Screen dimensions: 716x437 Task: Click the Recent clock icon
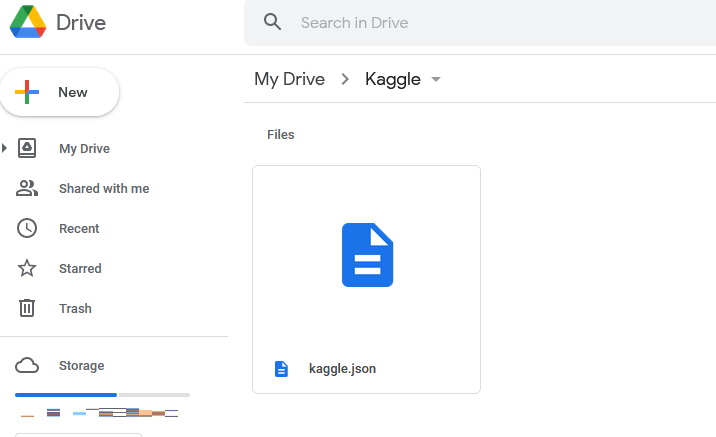click(27, 228)
